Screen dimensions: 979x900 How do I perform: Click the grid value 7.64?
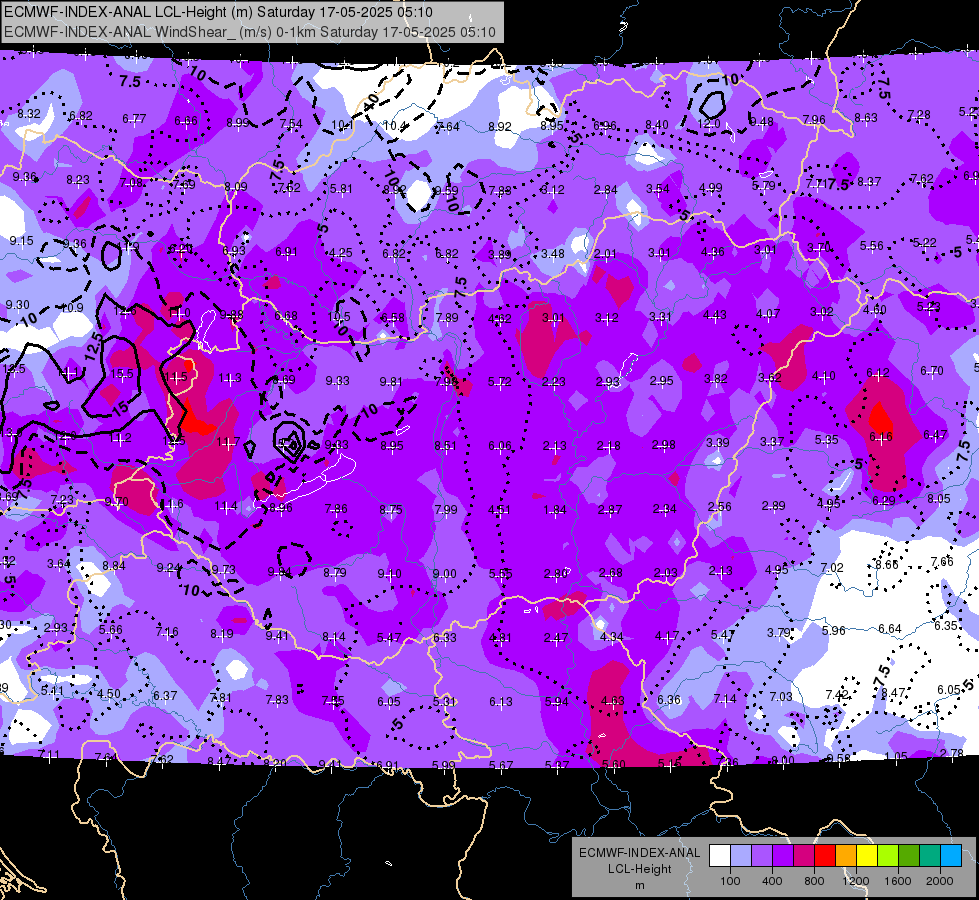[x=448, y=127]
